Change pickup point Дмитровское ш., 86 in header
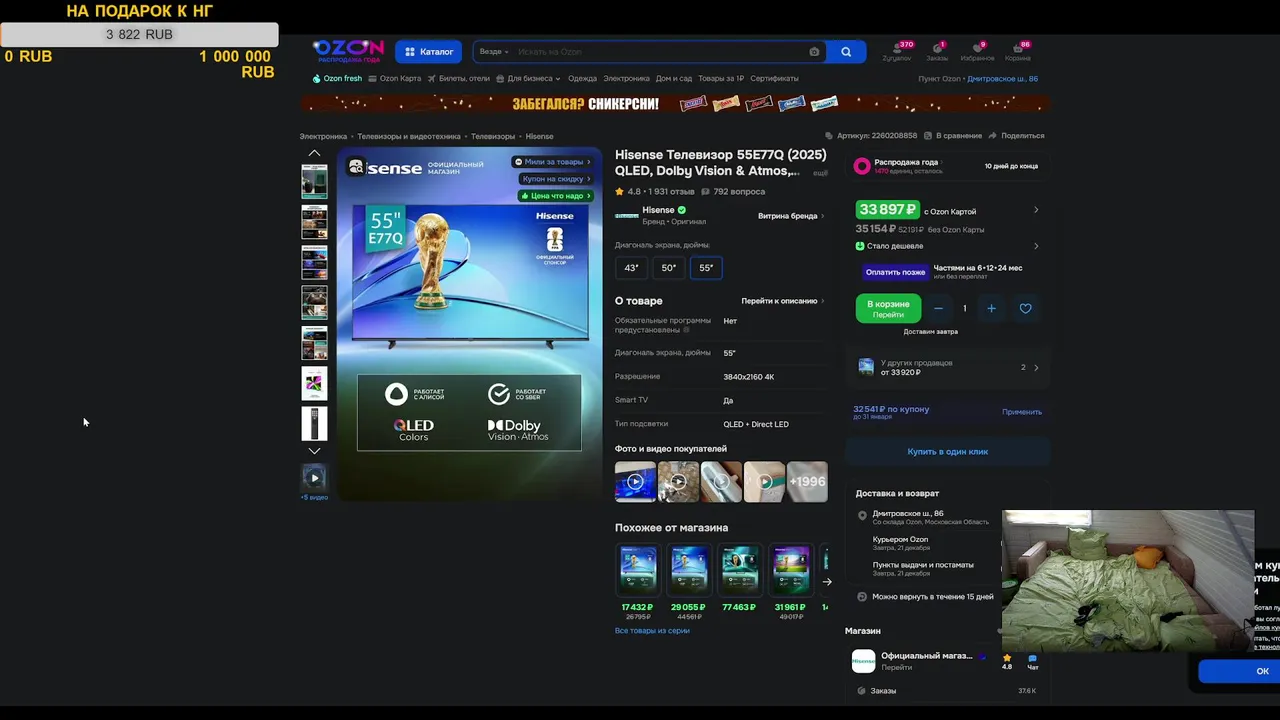 click(1002, 78)
